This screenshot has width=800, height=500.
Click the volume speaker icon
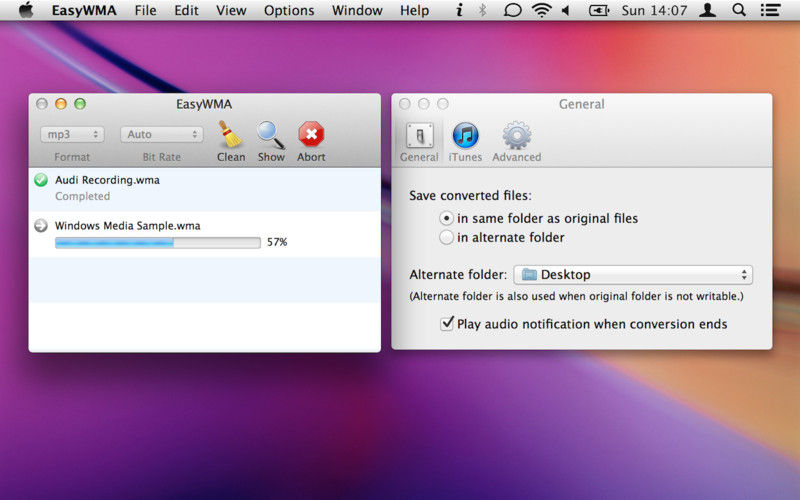coord(566,10)
